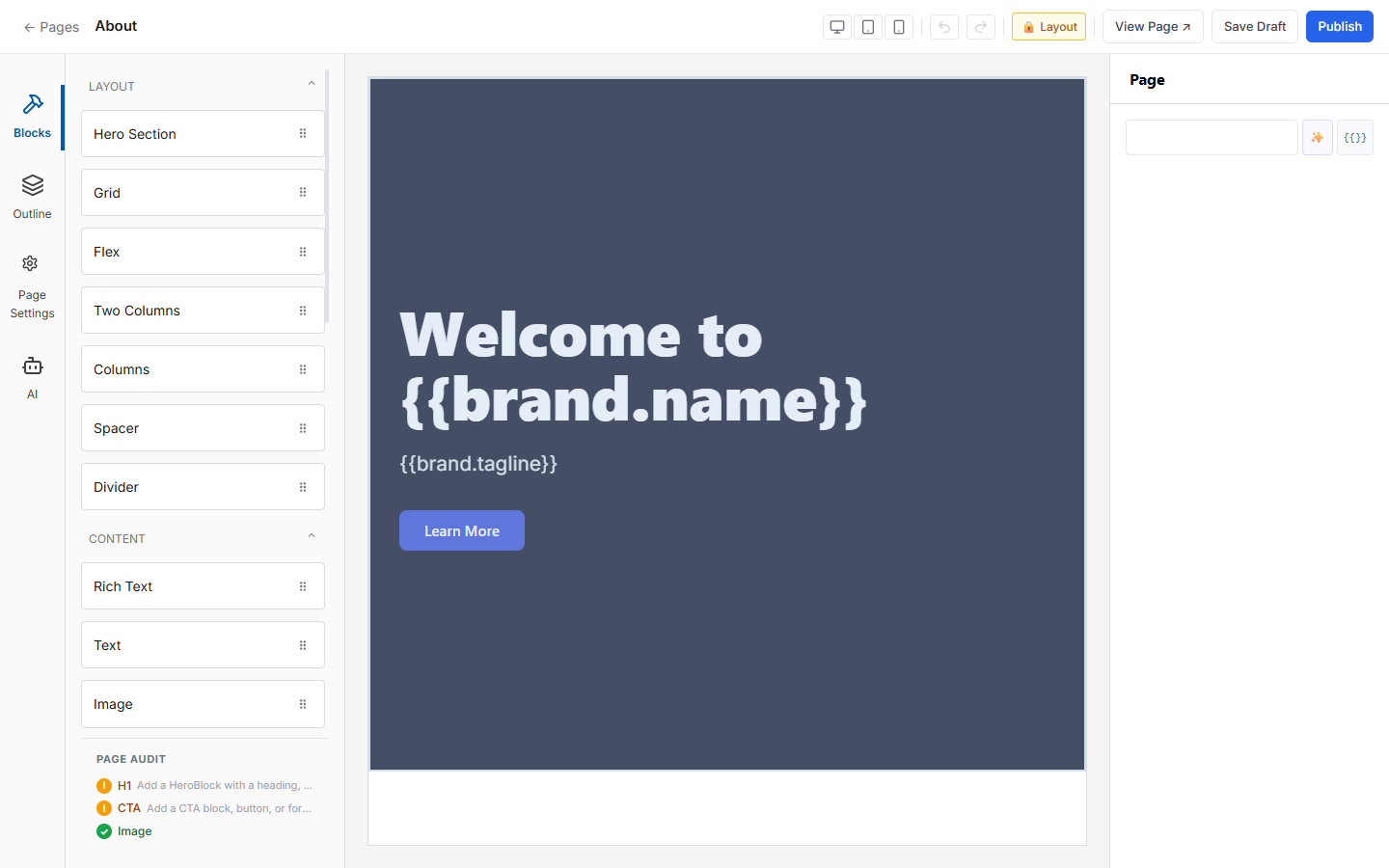
Task: Grab the Two Columns drag handle
Action: (303, 311)
